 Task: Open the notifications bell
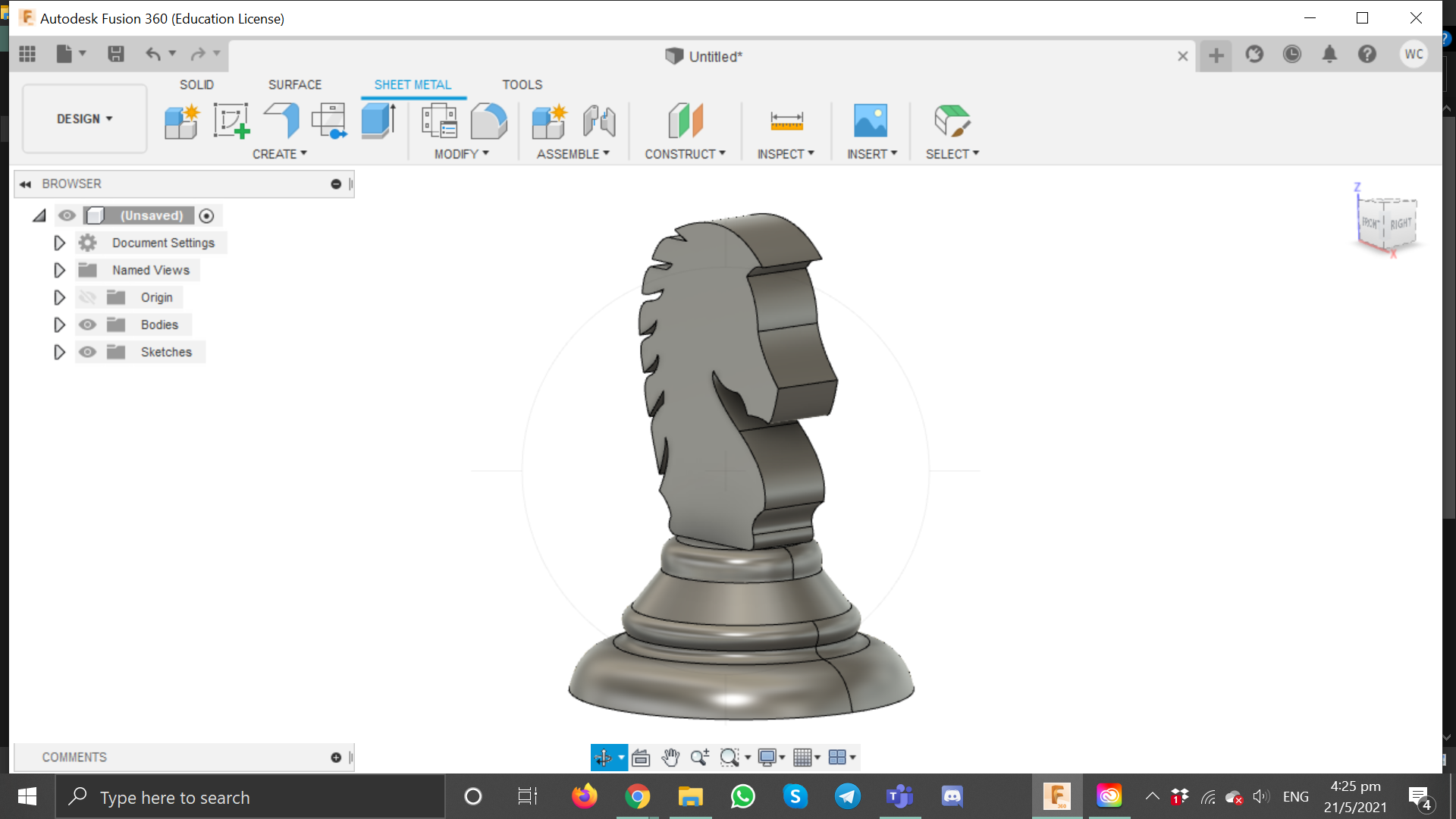1329,55
